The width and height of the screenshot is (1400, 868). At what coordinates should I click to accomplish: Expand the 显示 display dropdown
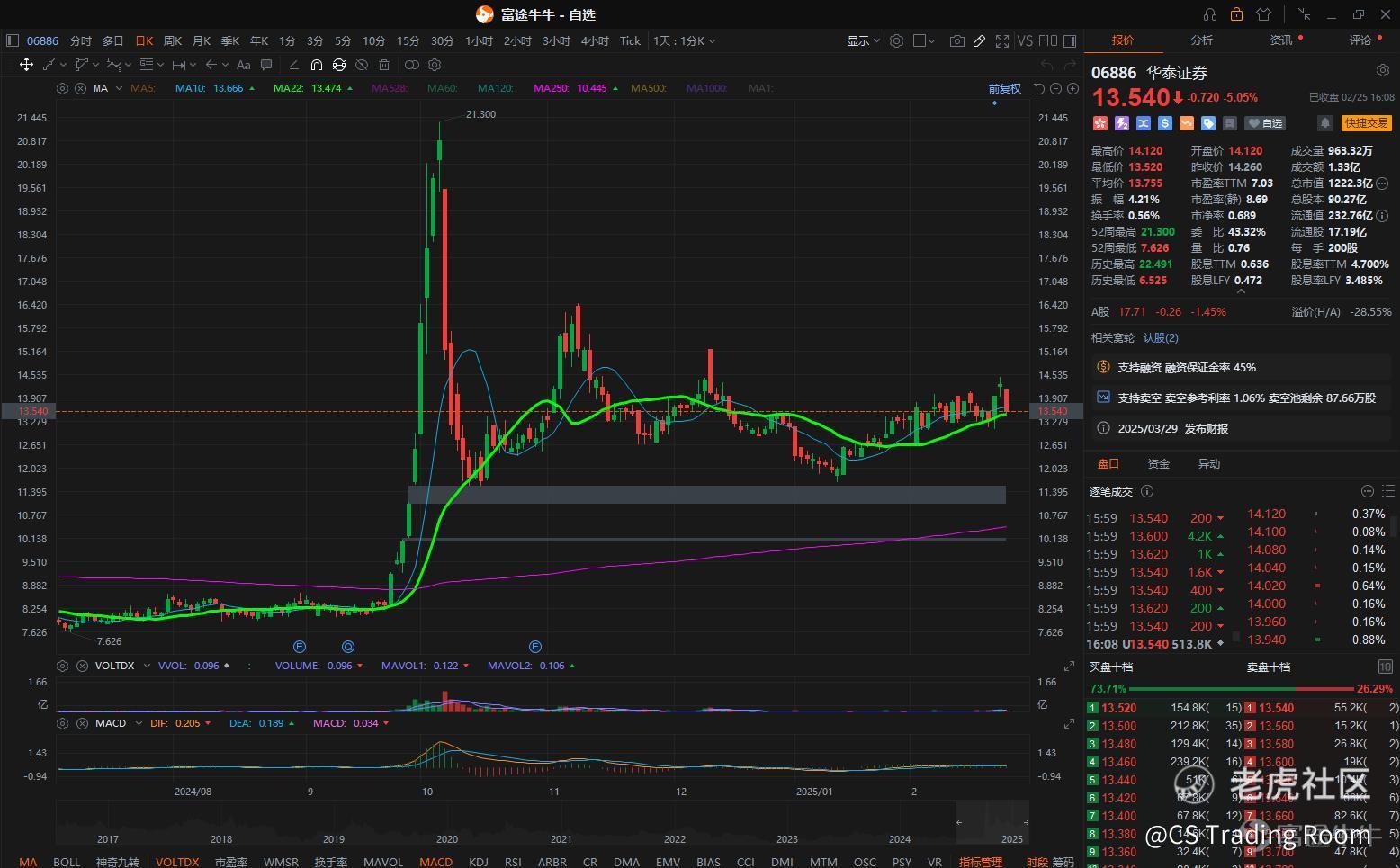tap(863, 40)
